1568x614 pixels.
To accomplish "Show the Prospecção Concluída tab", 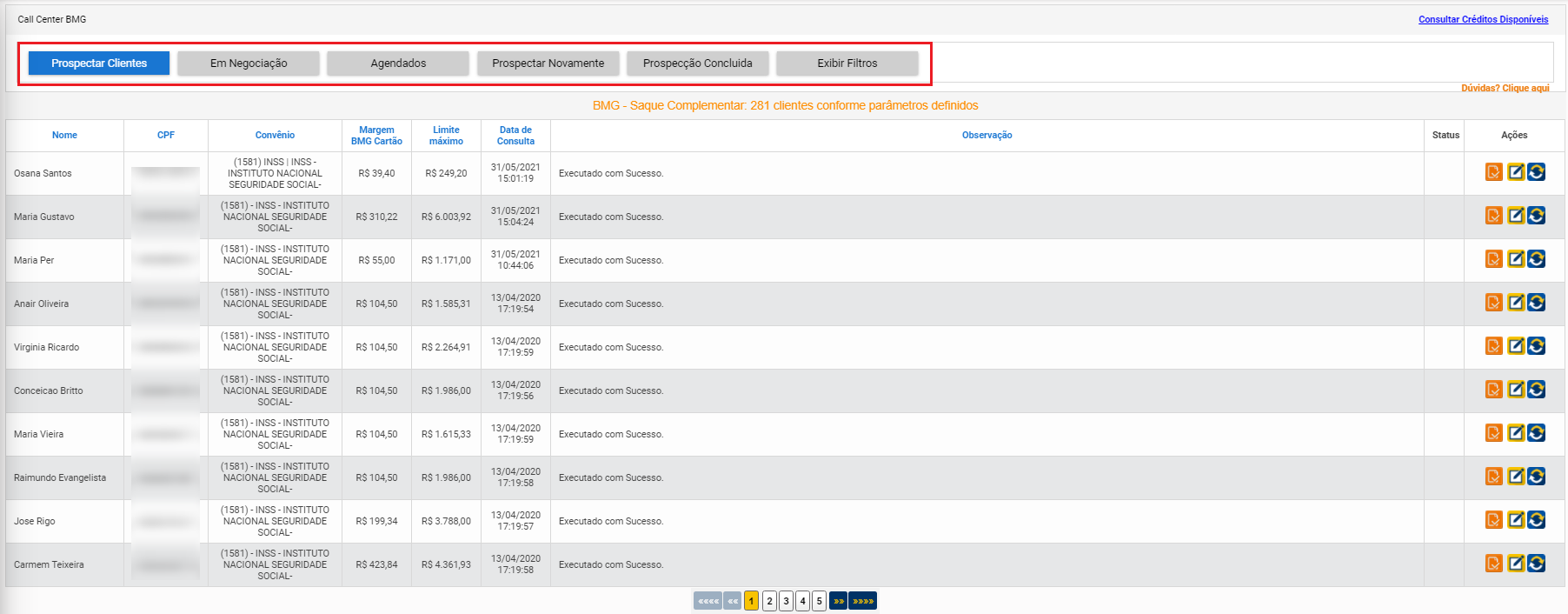I will click(698, 63).
